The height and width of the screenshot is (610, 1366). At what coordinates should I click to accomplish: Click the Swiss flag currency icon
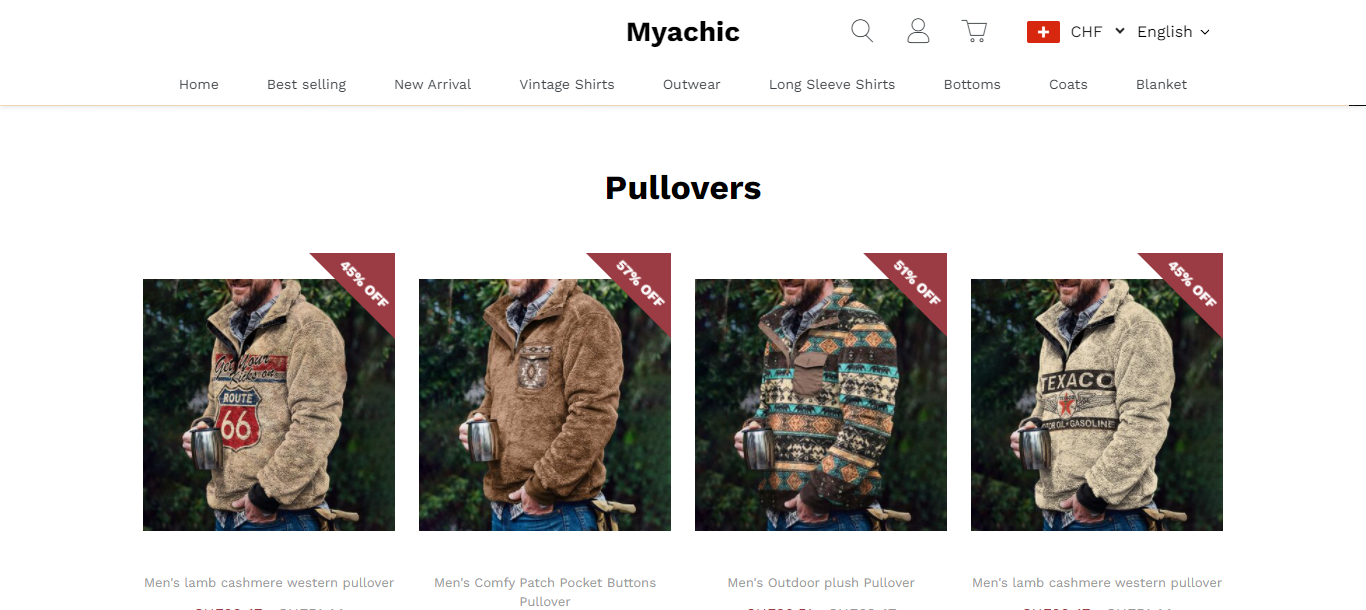[x=1043, y=32]
